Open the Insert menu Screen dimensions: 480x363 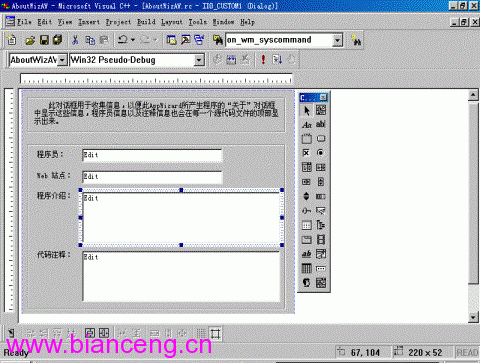[89, 22]
